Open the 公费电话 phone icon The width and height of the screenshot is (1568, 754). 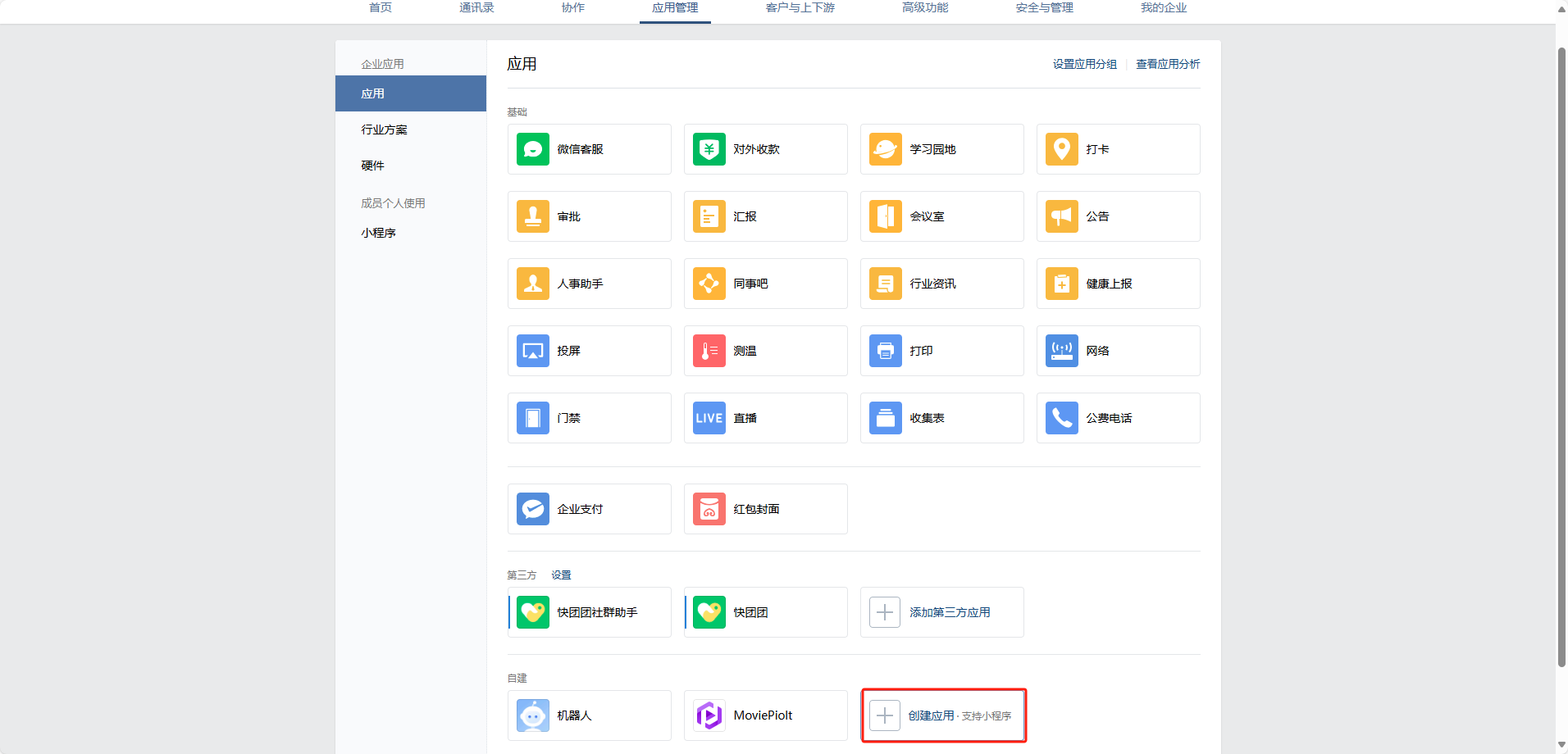pos(1062,418)
